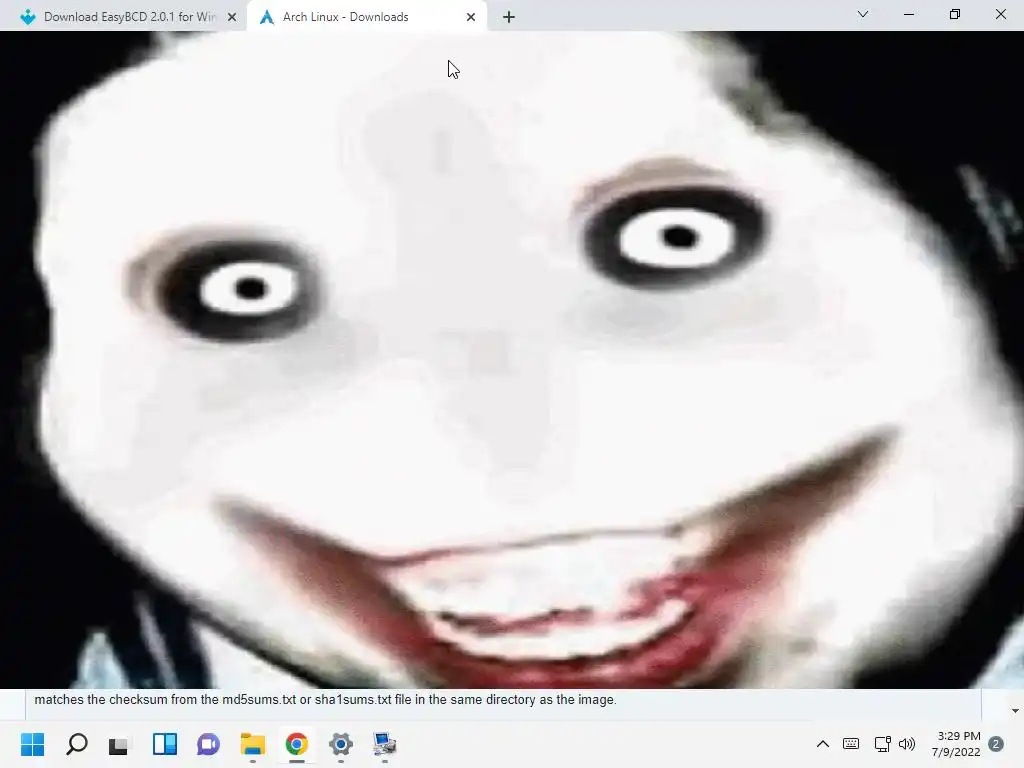Show hidden system tray icons
Image resolution: width=1024 pixels, height=768 pixels.
823,744
